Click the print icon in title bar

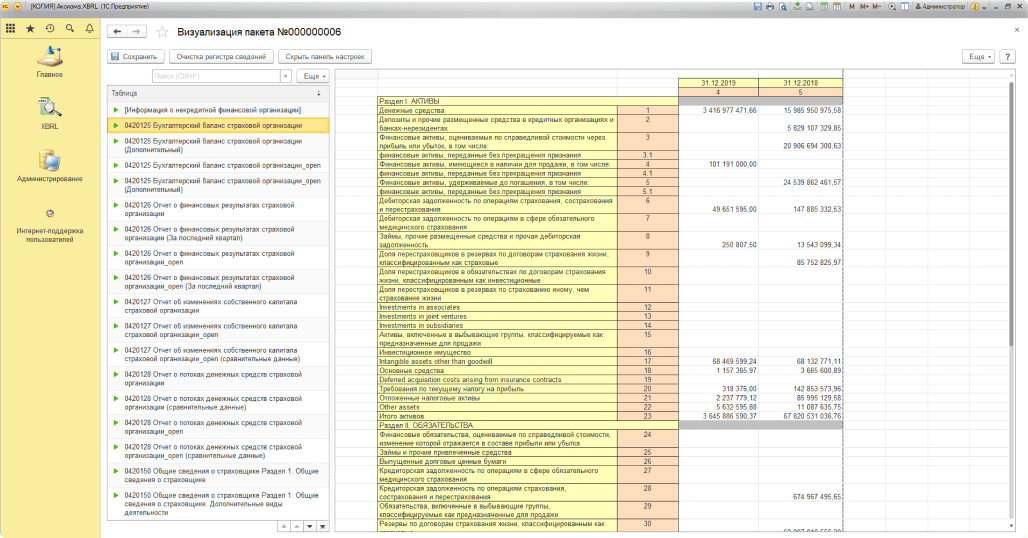(x=771, y=6)
